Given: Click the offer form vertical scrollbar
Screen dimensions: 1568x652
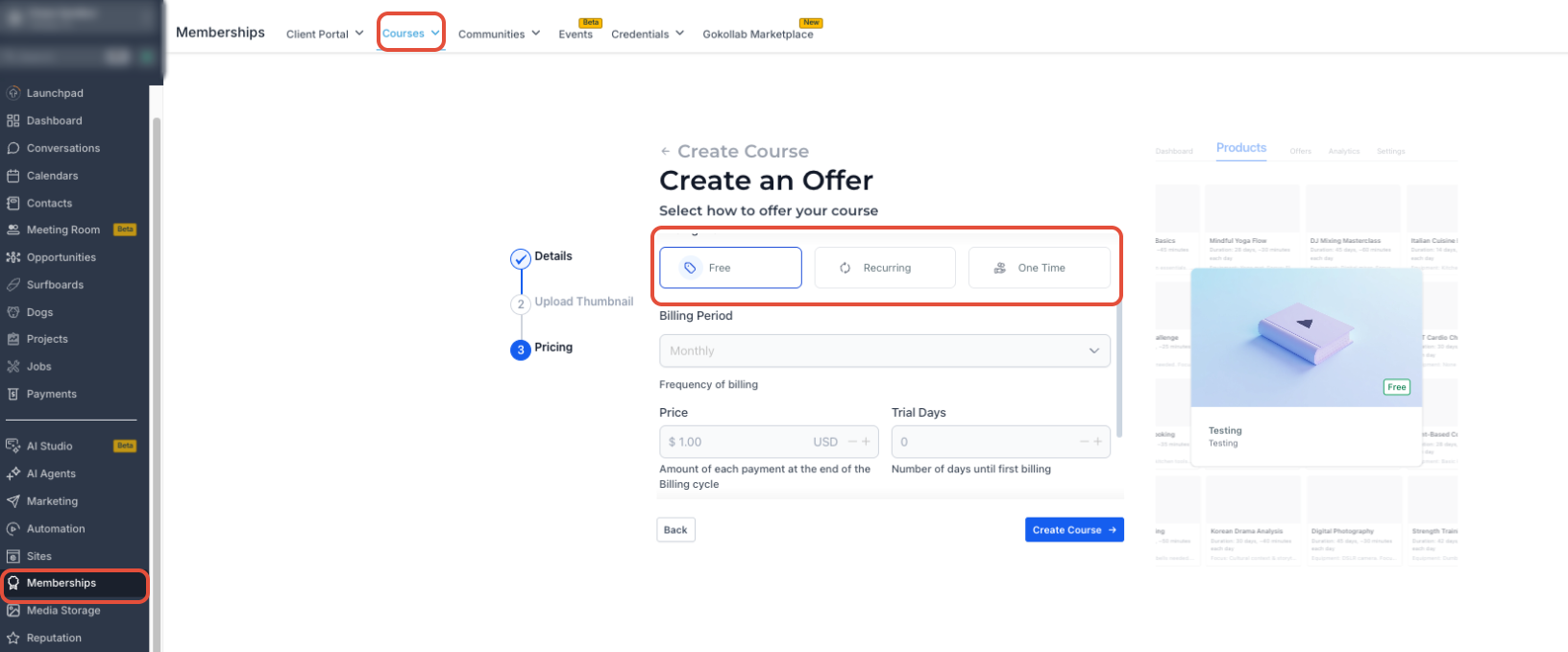Looking at the screenshot, I should (1119, 370).
